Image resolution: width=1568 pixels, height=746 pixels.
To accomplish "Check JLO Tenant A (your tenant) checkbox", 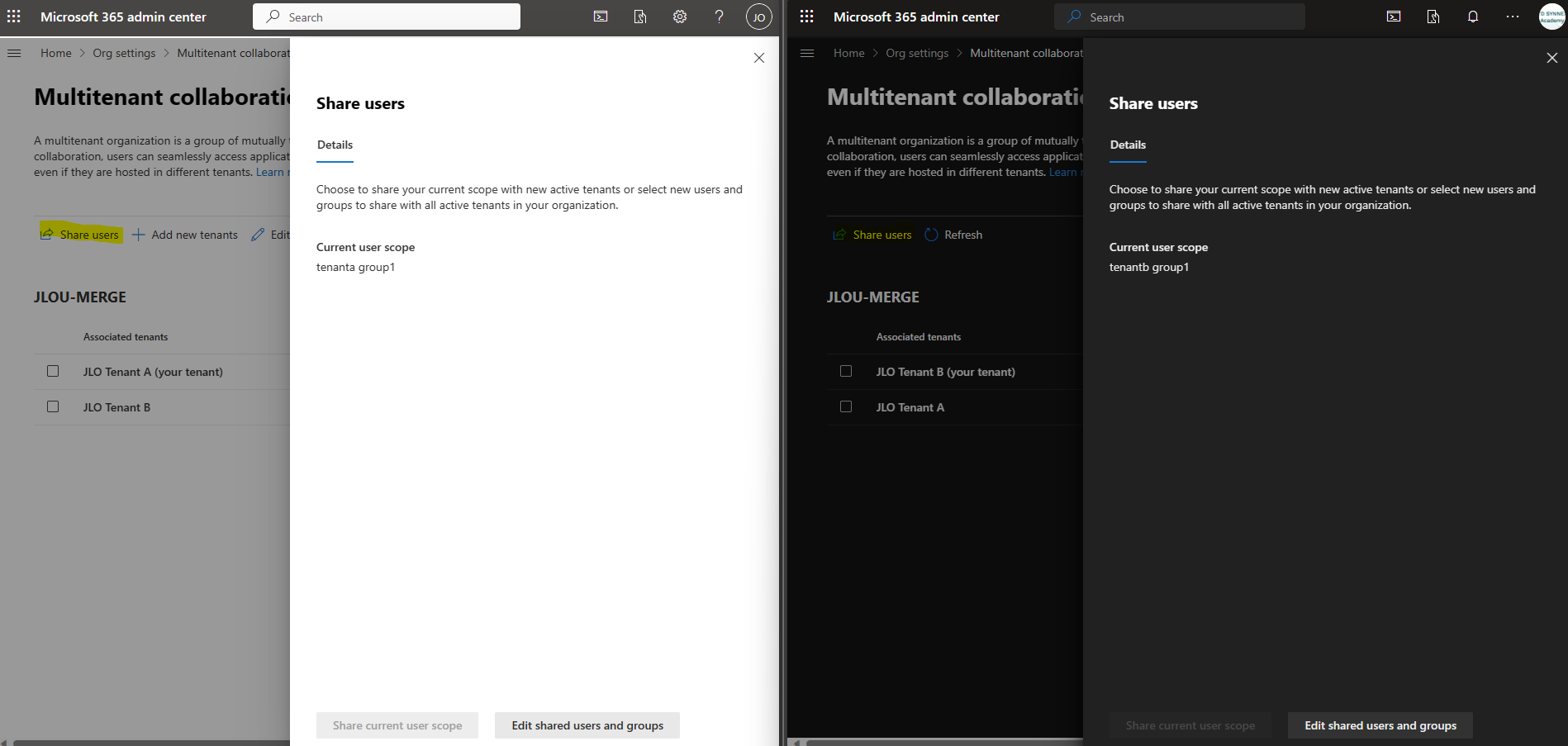I will coord(53,371).
